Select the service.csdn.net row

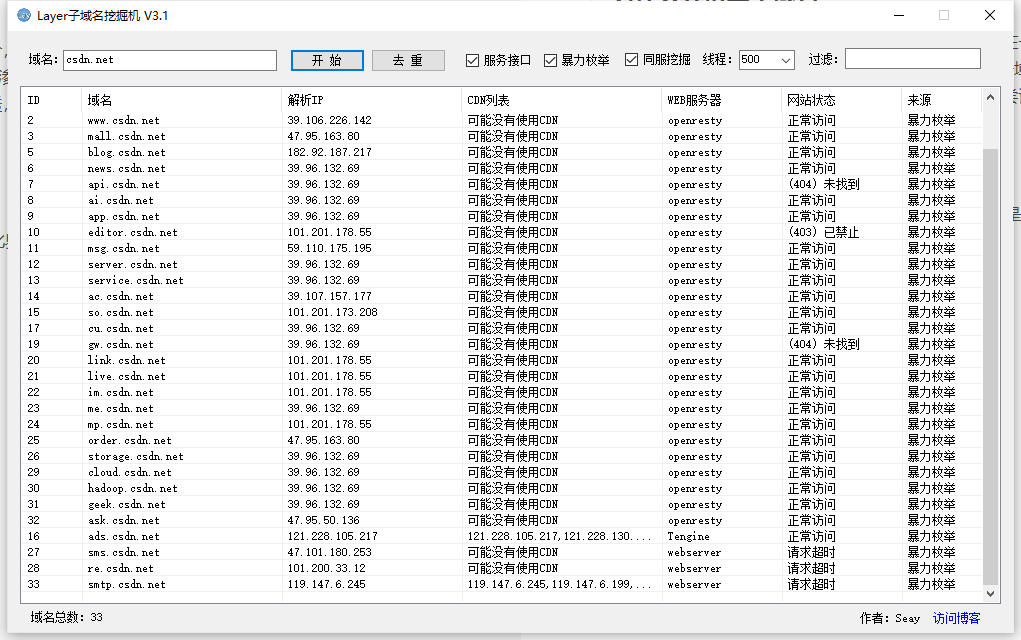pos(501,281)
